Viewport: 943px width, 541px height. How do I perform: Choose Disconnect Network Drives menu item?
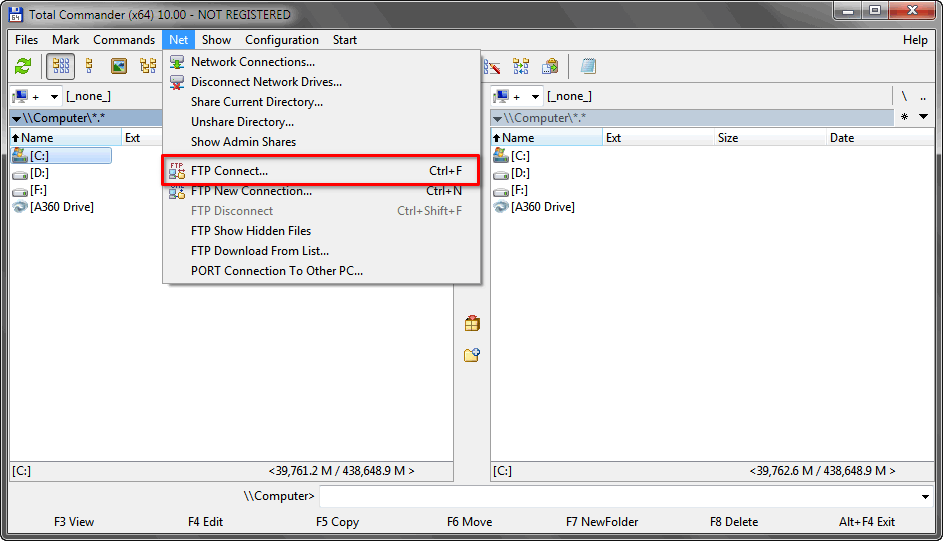(x=322, y=82)
